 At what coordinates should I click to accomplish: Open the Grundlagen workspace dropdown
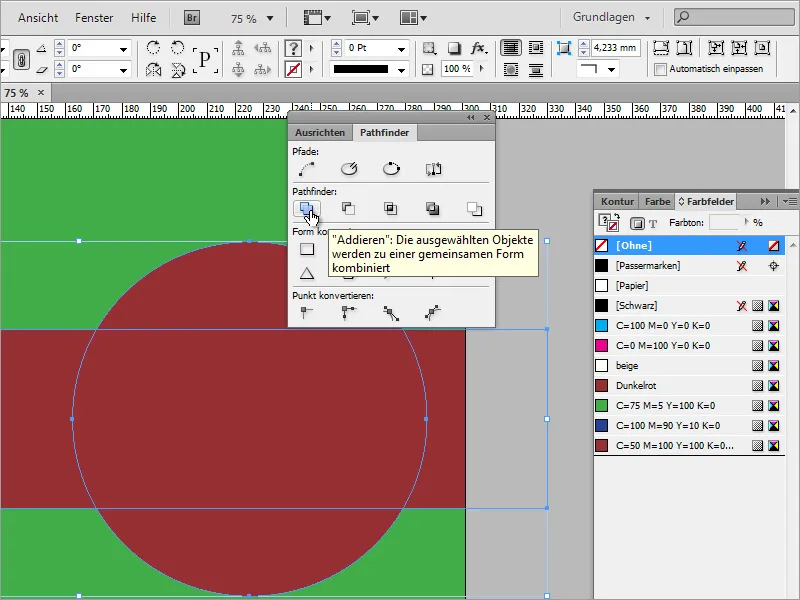point(647,18)
